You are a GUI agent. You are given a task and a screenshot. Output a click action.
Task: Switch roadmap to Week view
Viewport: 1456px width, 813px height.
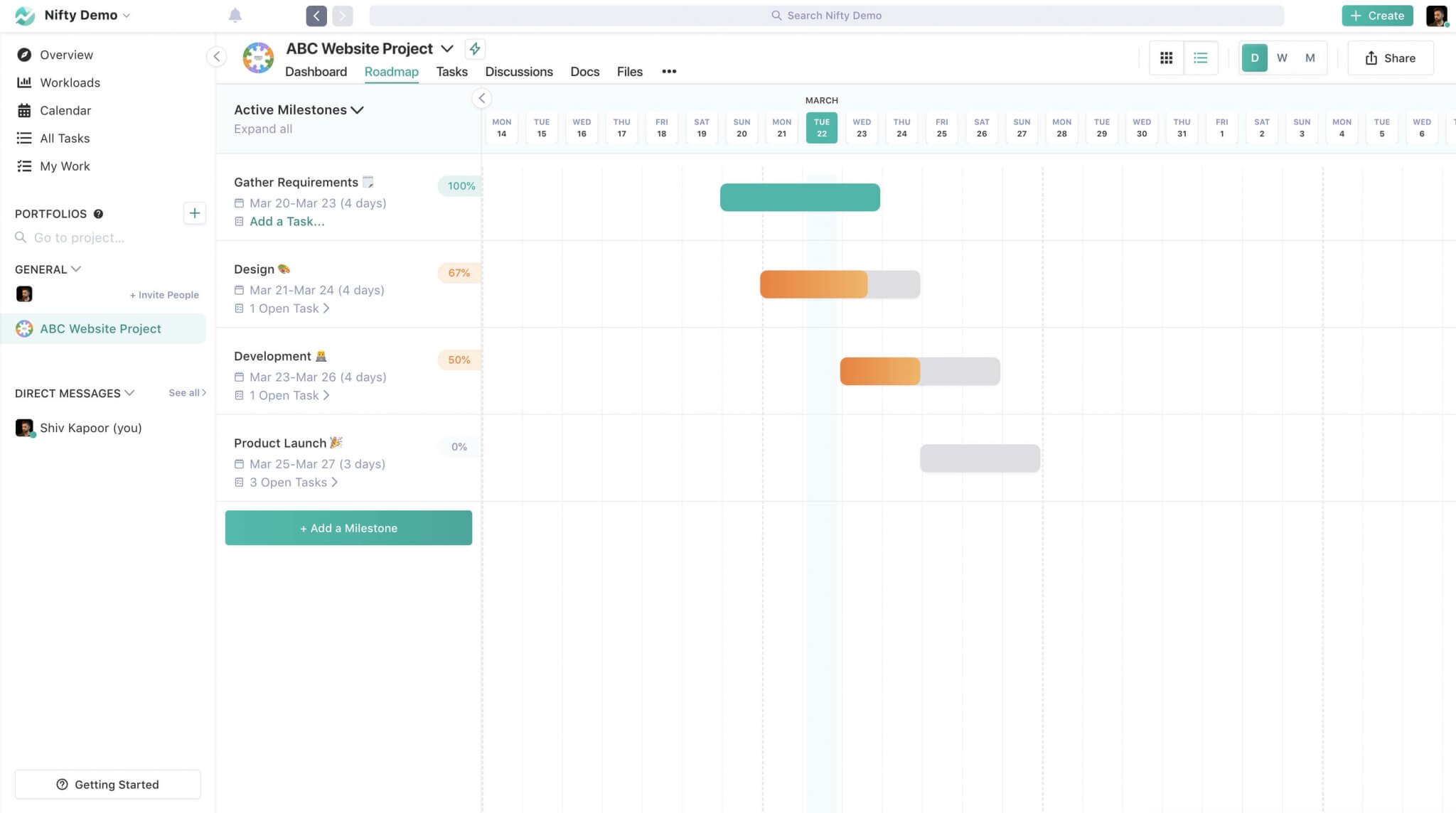(x=1282, y=58)
